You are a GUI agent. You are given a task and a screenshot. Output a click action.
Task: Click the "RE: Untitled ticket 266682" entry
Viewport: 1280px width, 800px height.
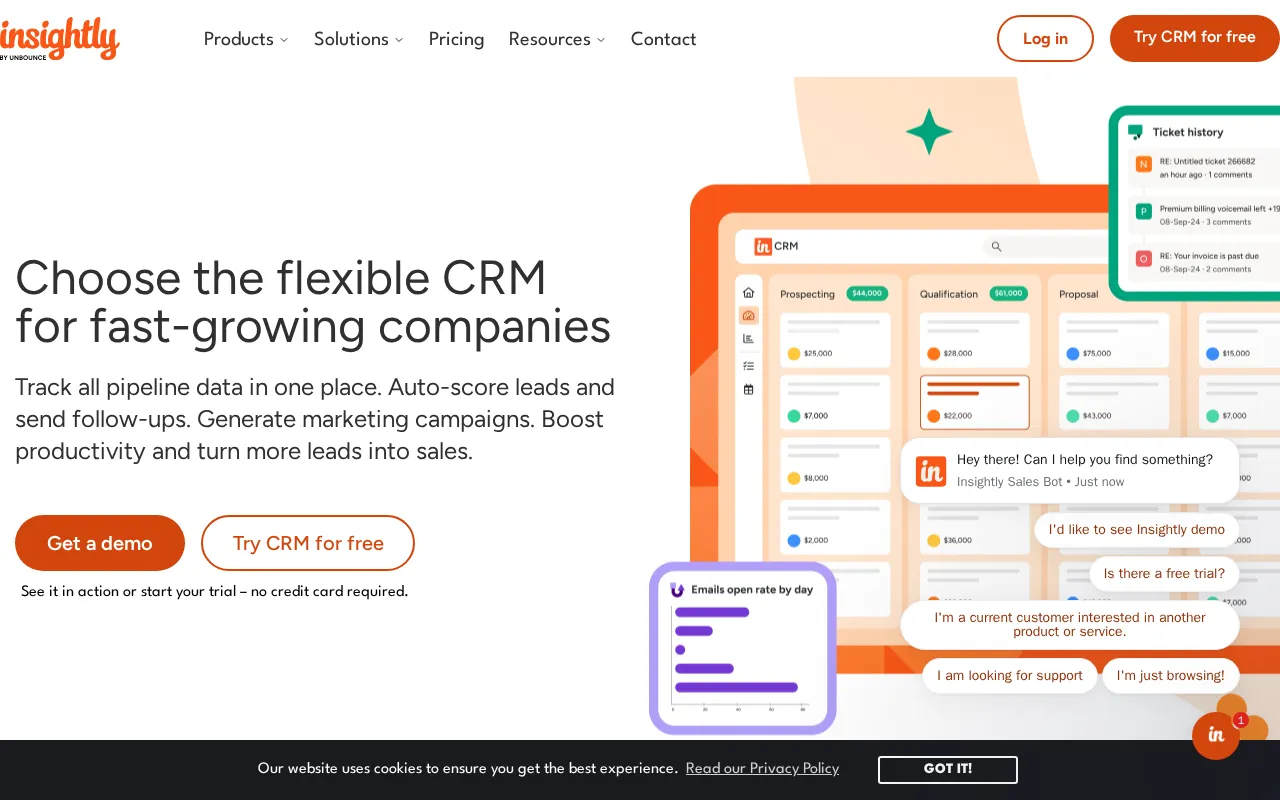click(x=1206, y=166)
